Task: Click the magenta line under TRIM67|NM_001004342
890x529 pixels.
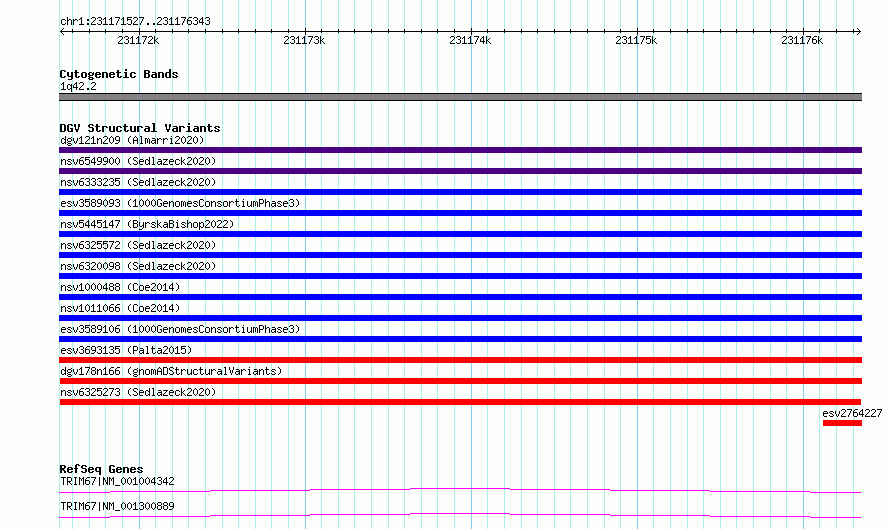Action: pos(460,490)
